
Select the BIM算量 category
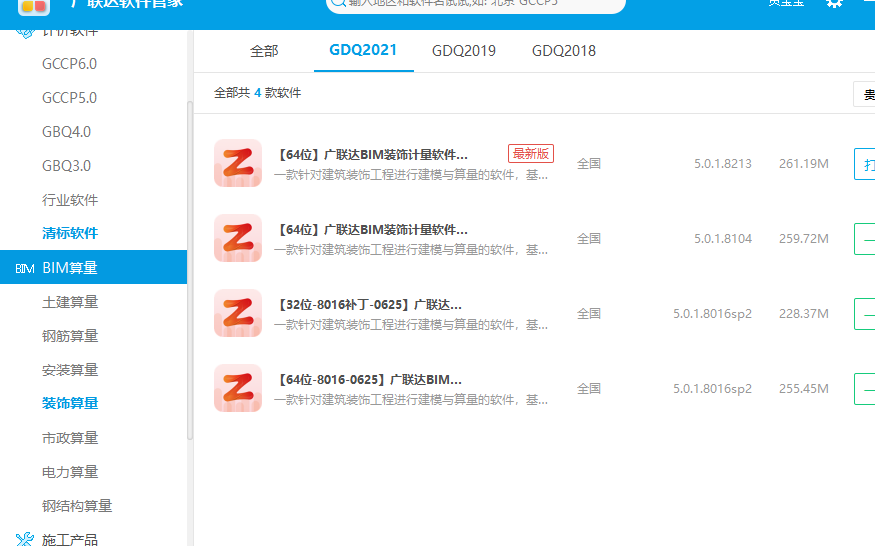pos(93,267)
